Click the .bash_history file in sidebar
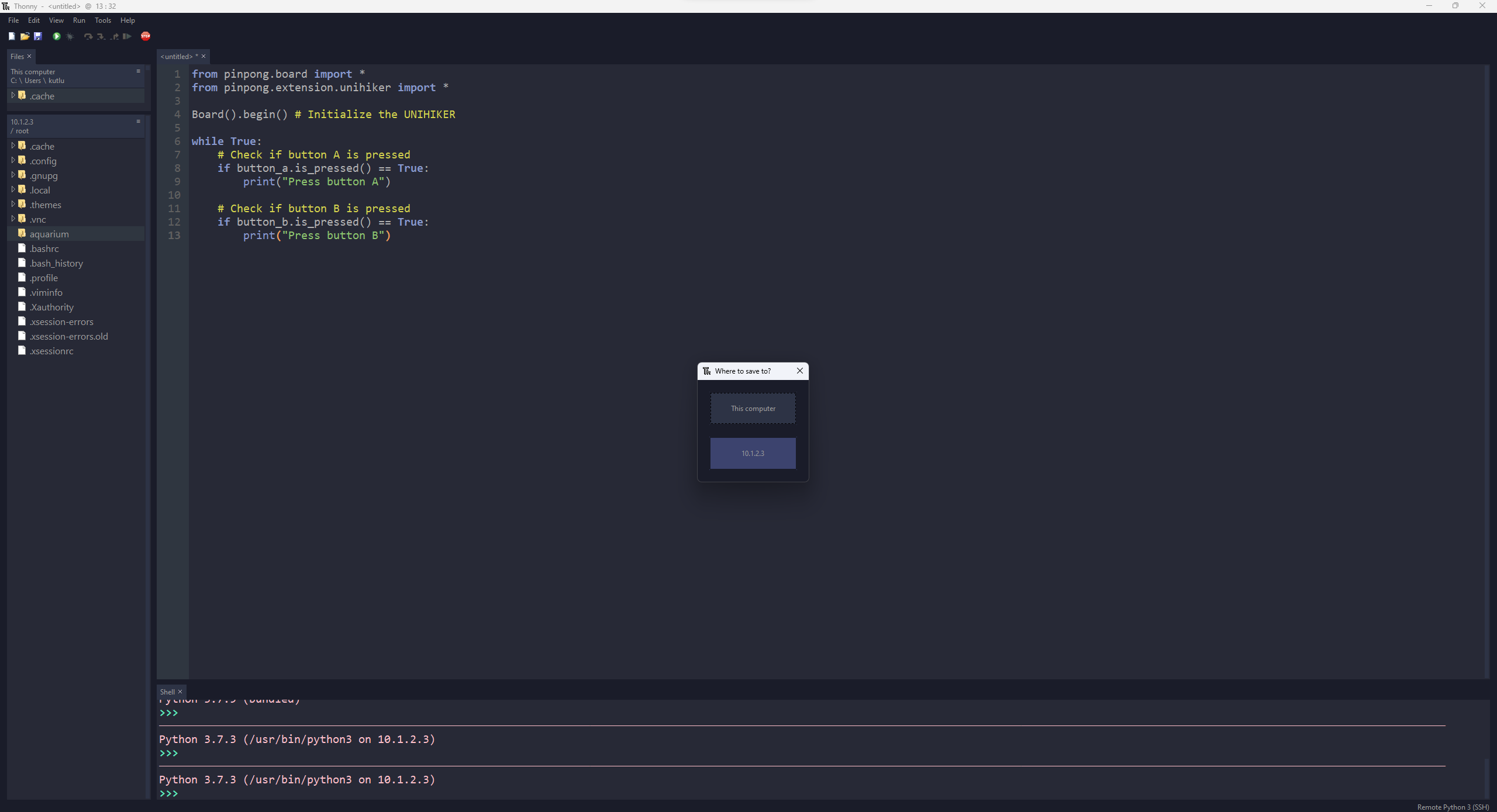Screen dimensions: 1497x812 56,263
